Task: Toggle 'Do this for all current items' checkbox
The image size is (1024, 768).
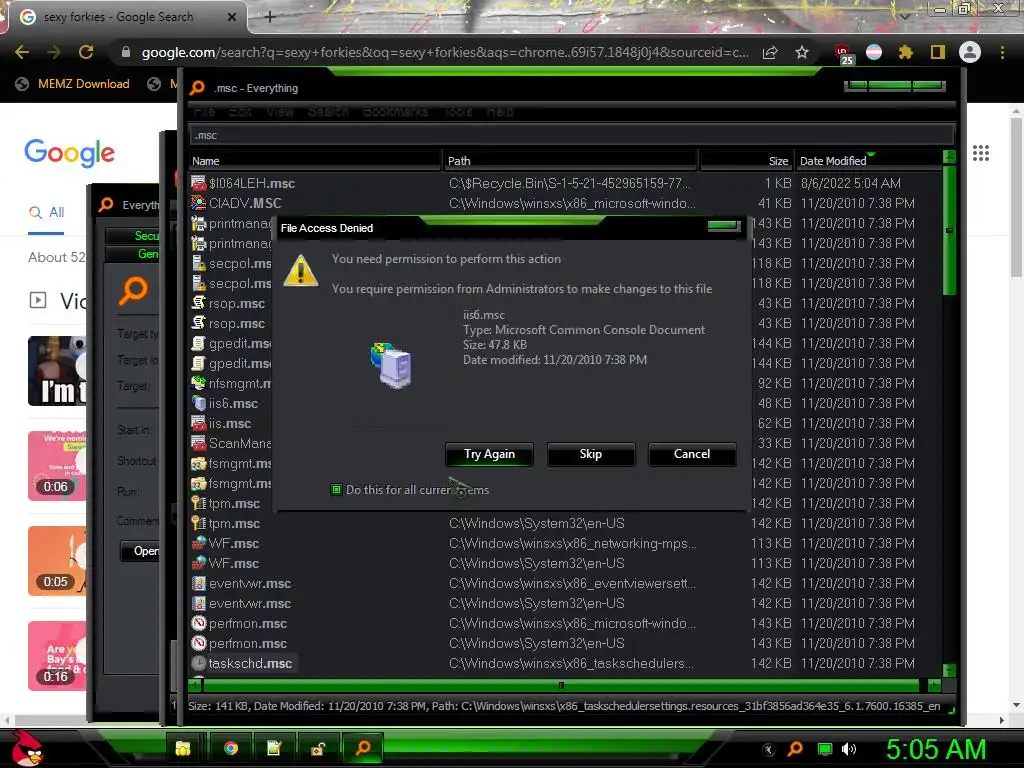Action: [x=336, y=489]
